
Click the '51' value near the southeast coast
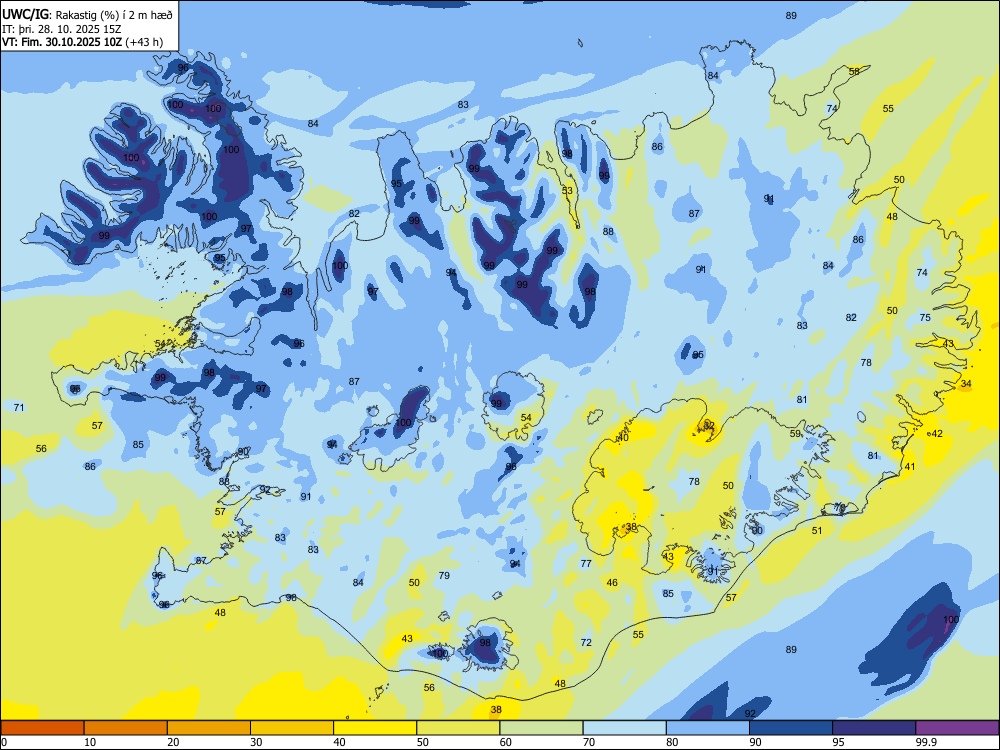click(817, 530)
